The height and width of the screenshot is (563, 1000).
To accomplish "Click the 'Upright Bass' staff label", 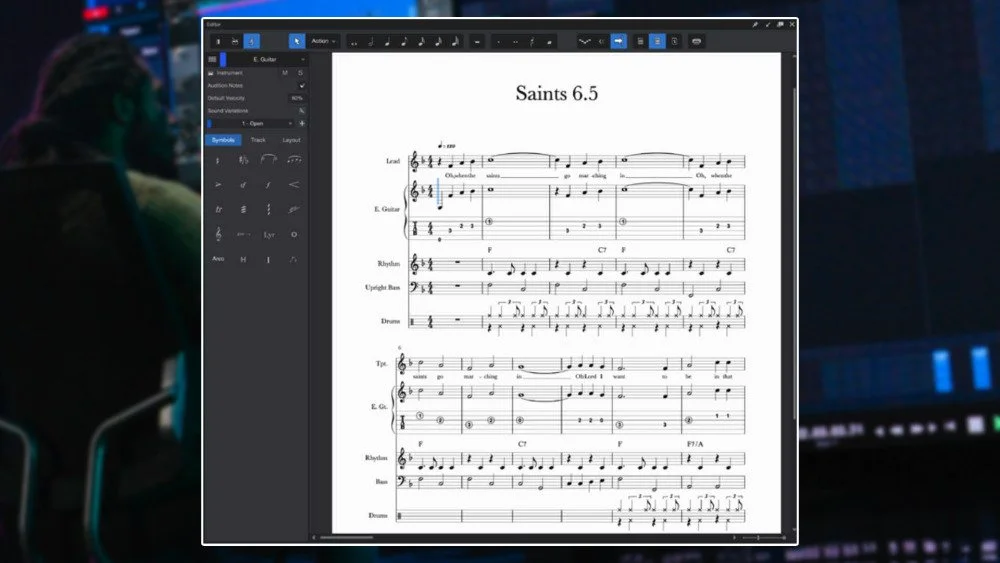I will [382, 288].
